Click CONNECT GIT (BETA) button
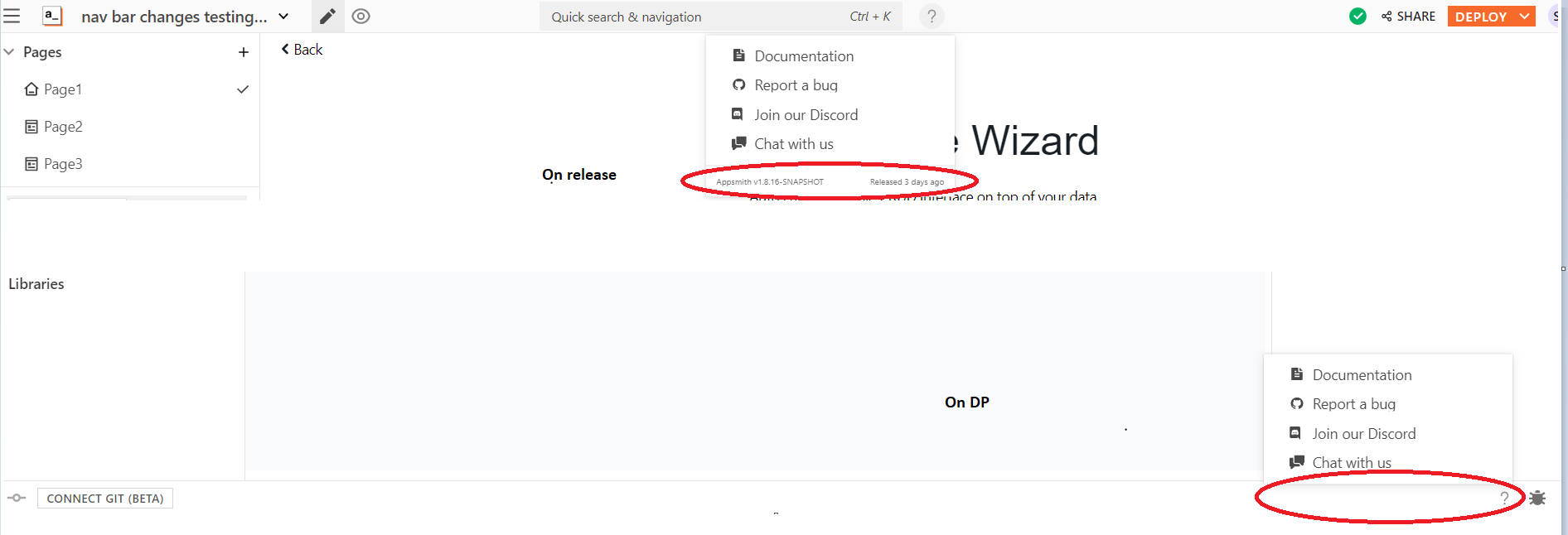This screenshot has width=1568, height=535. (x=105, y=499)
